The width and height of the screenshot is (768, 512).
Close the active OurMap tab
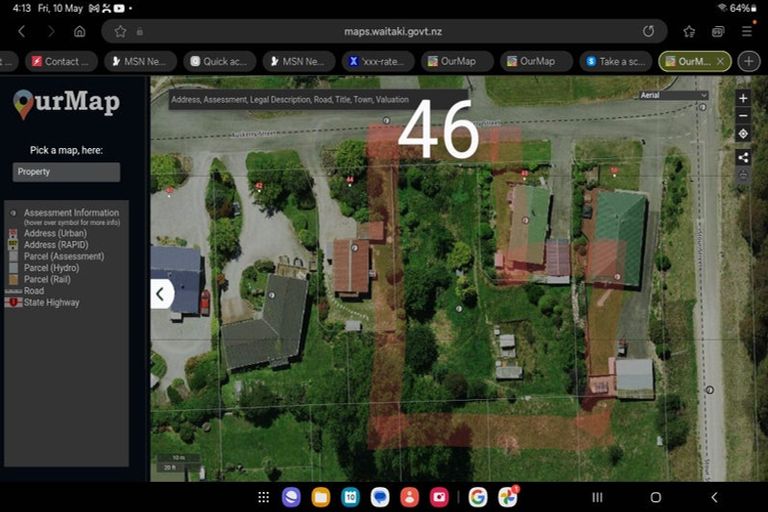coord(720,61)
